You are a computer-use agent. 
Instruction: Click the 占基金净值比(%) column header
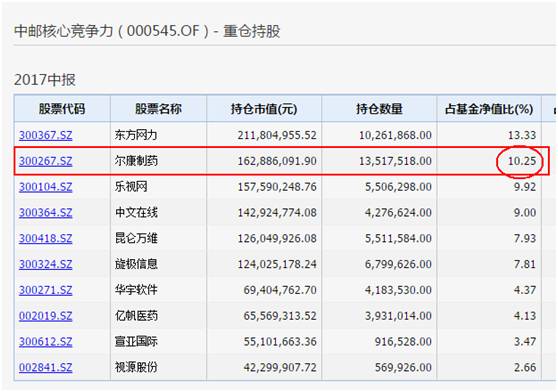(x=489, y=109)
